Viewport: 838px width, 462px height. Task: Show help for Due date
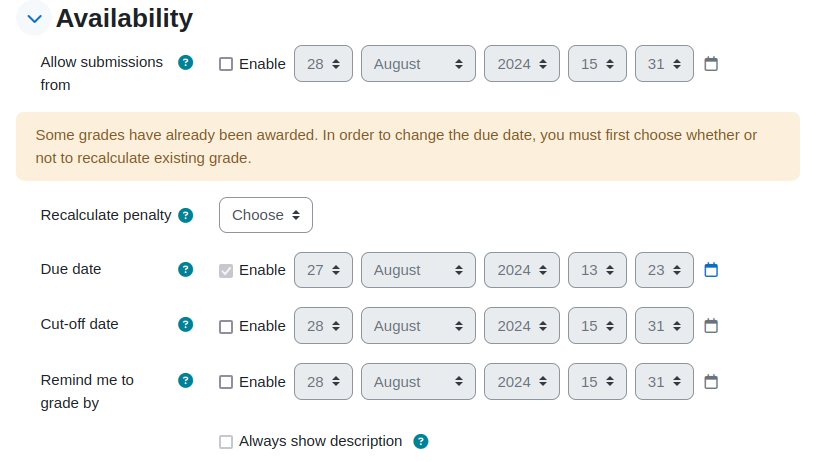click(185, 270)
